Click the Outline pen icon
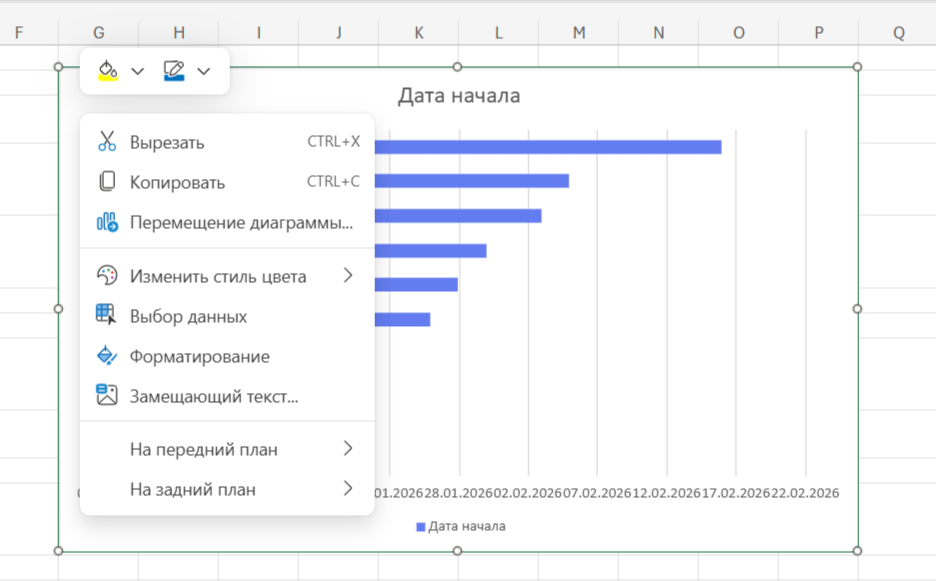The image size is (936, 581). pos(174,70)
